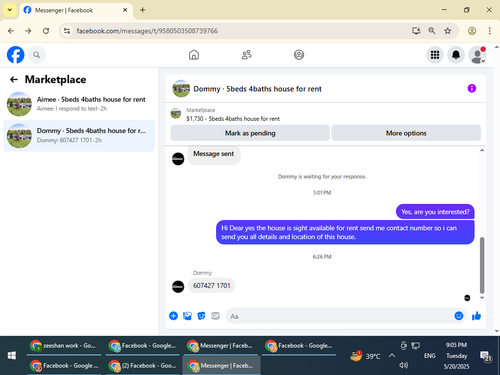Click the browser Forward arrow
This screenshot has height=375, width=500.
coord(28,31)
